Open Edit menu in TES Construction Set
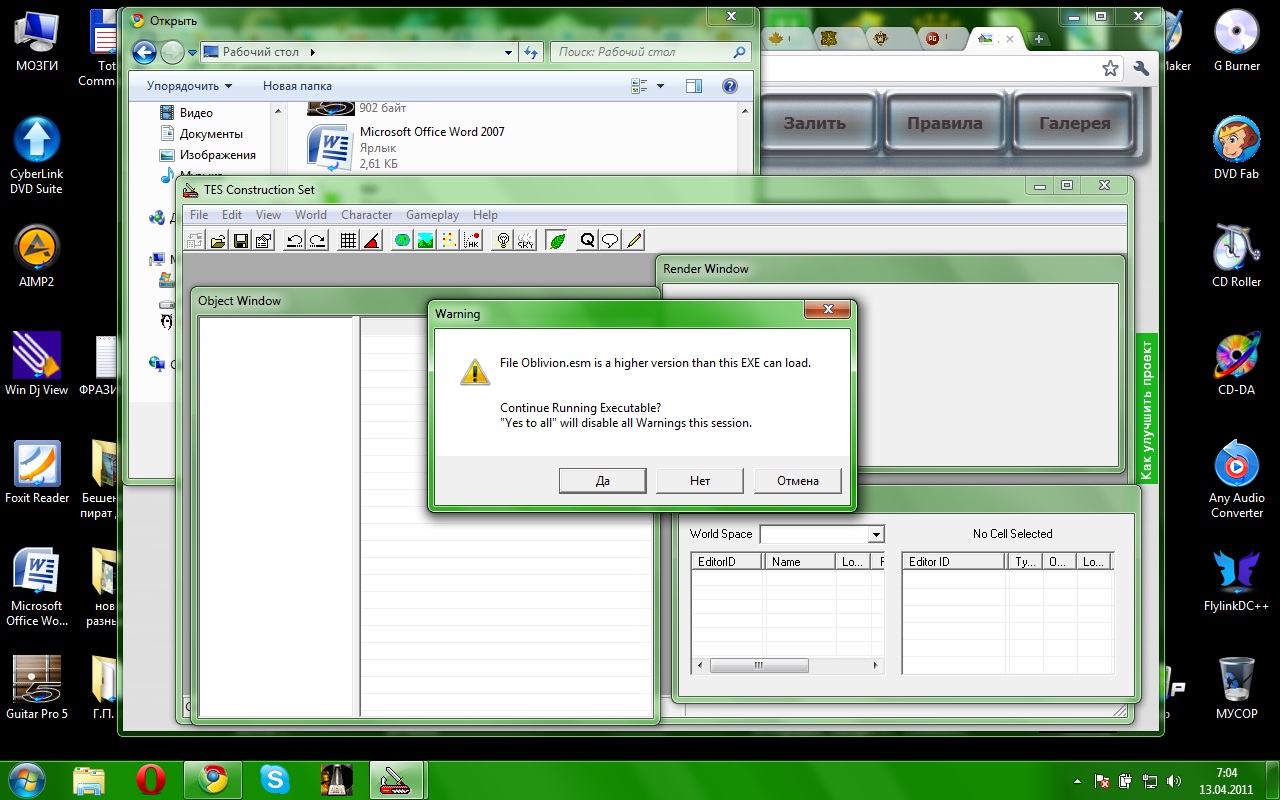Screen dimensions: 1280x800 coord(232,215)
